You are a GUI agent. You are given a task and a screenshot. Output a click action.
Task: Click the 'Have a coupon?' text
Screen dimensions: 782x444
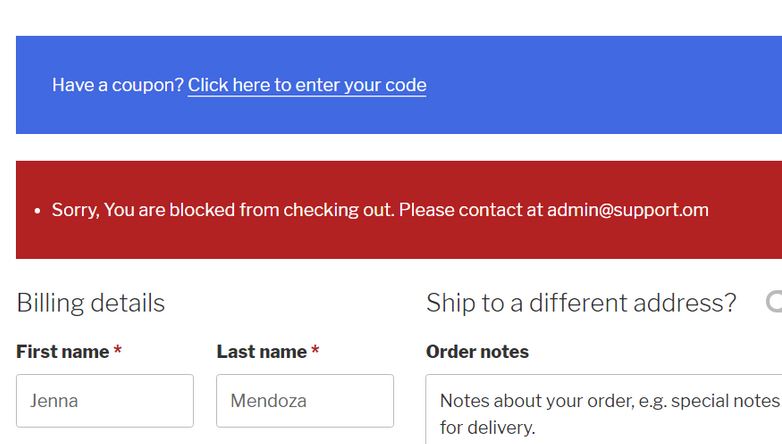(118, 85)
